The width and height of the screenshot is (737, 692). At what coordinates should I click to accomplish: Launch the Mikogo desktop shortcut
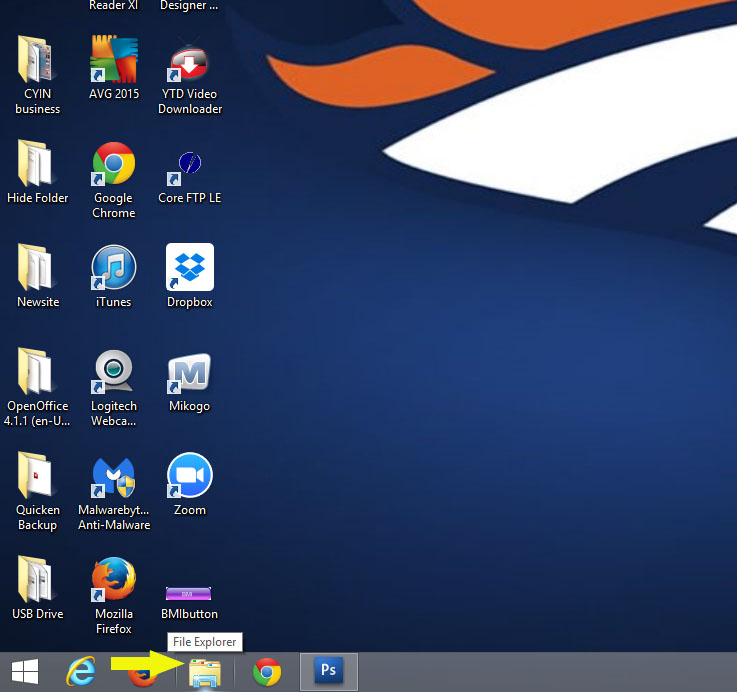(190, 373)
